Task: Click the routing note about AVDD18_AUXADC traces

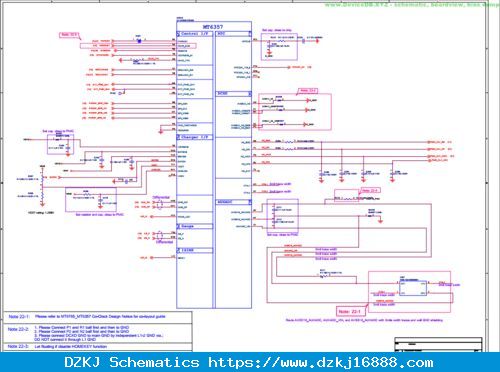Action: point(364,320)
